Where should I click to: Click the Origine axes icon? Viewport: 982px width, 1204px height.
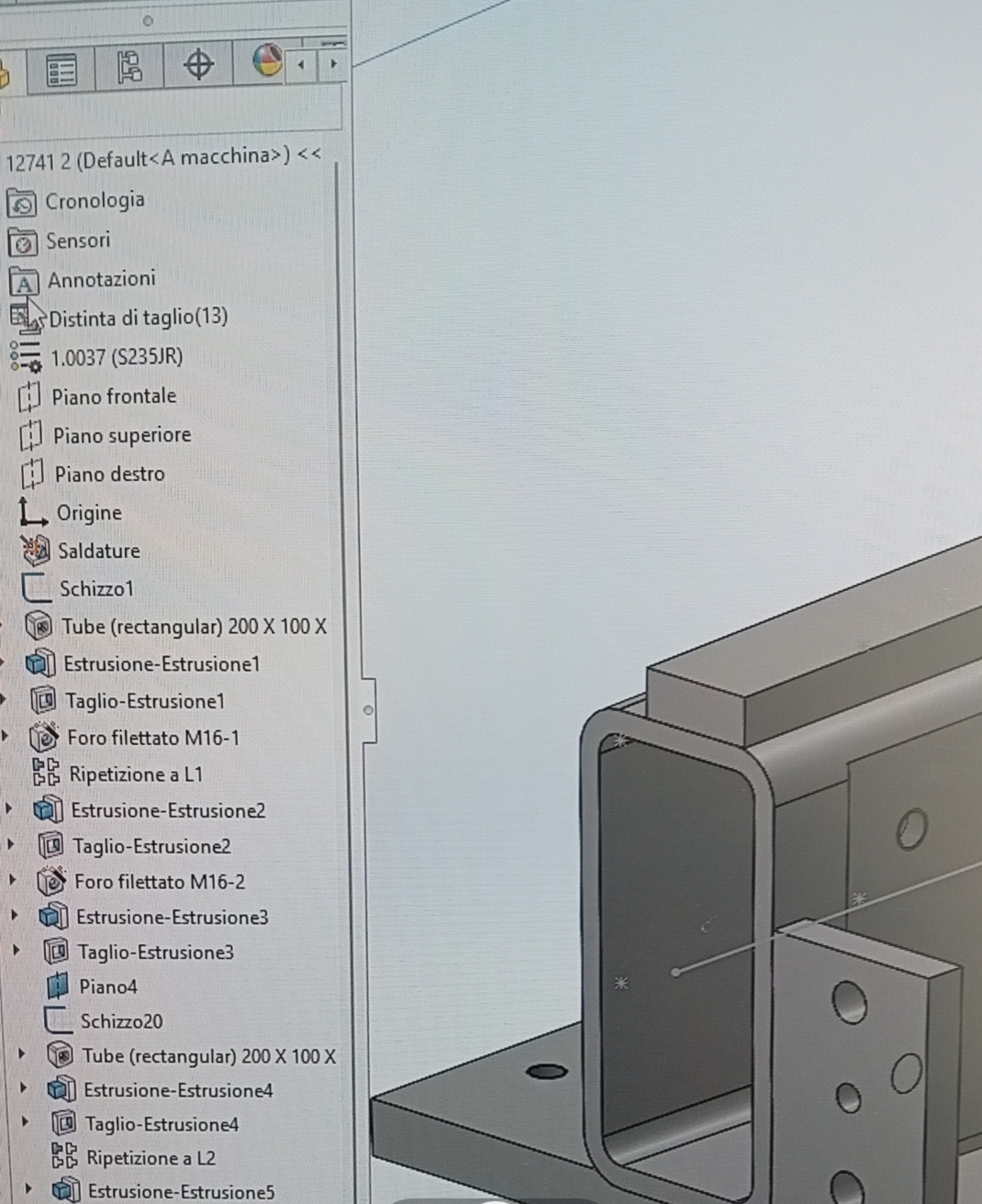(x=34, y=513)
